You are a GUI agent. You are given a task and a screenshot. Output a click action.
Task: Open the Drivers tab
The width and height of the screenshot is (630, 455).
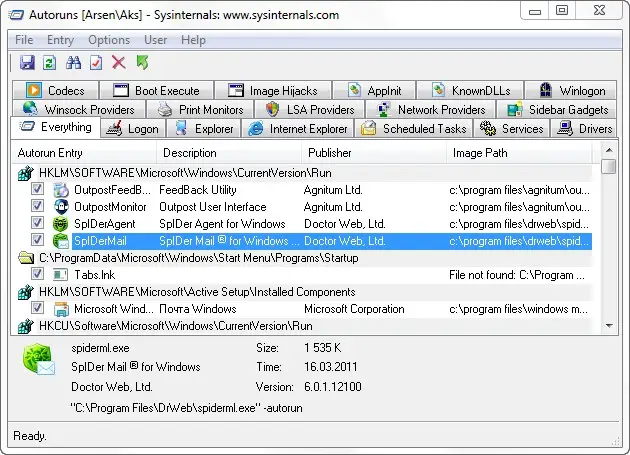click(x=583, y=129)
